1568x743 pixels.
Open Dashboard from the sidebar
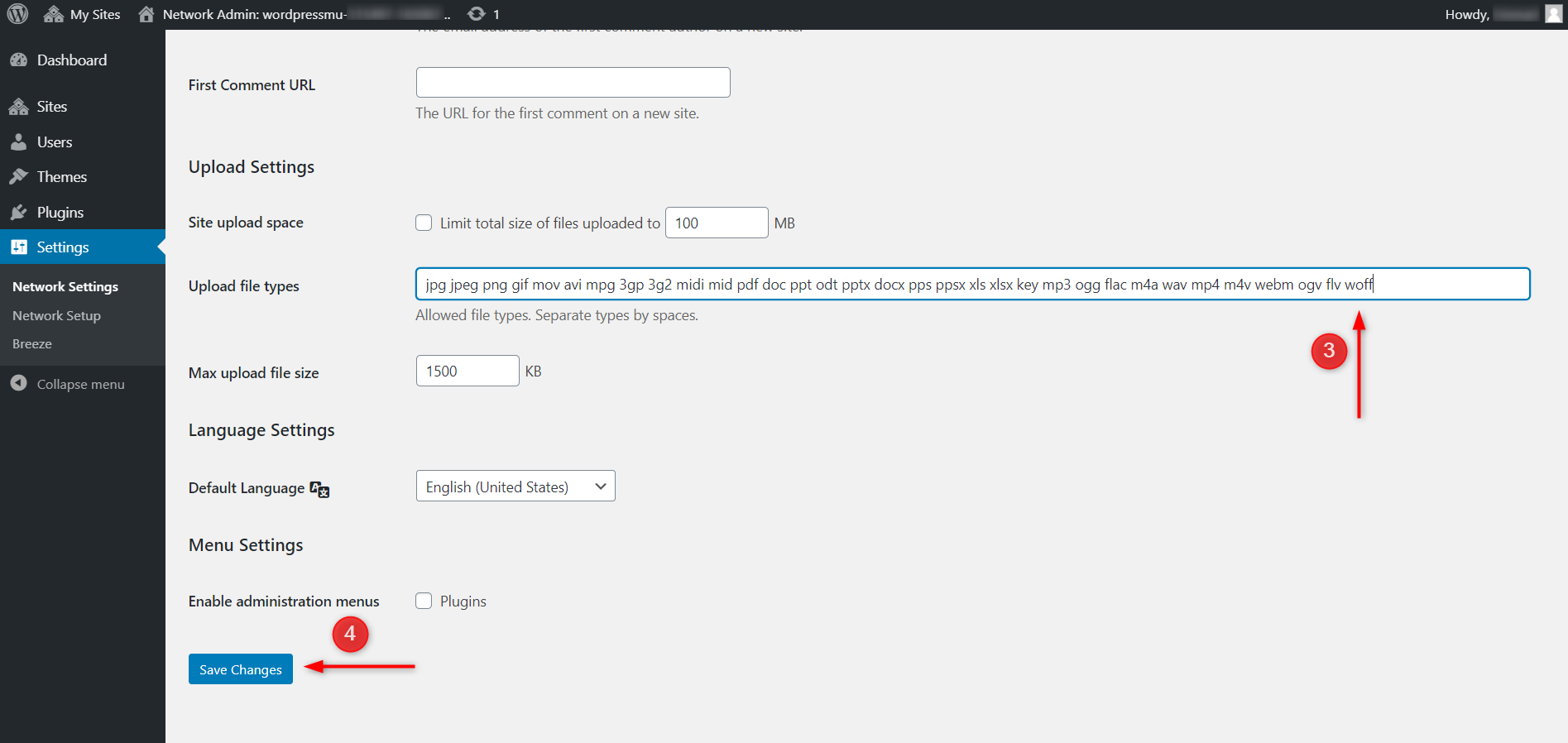click(71, 60)
